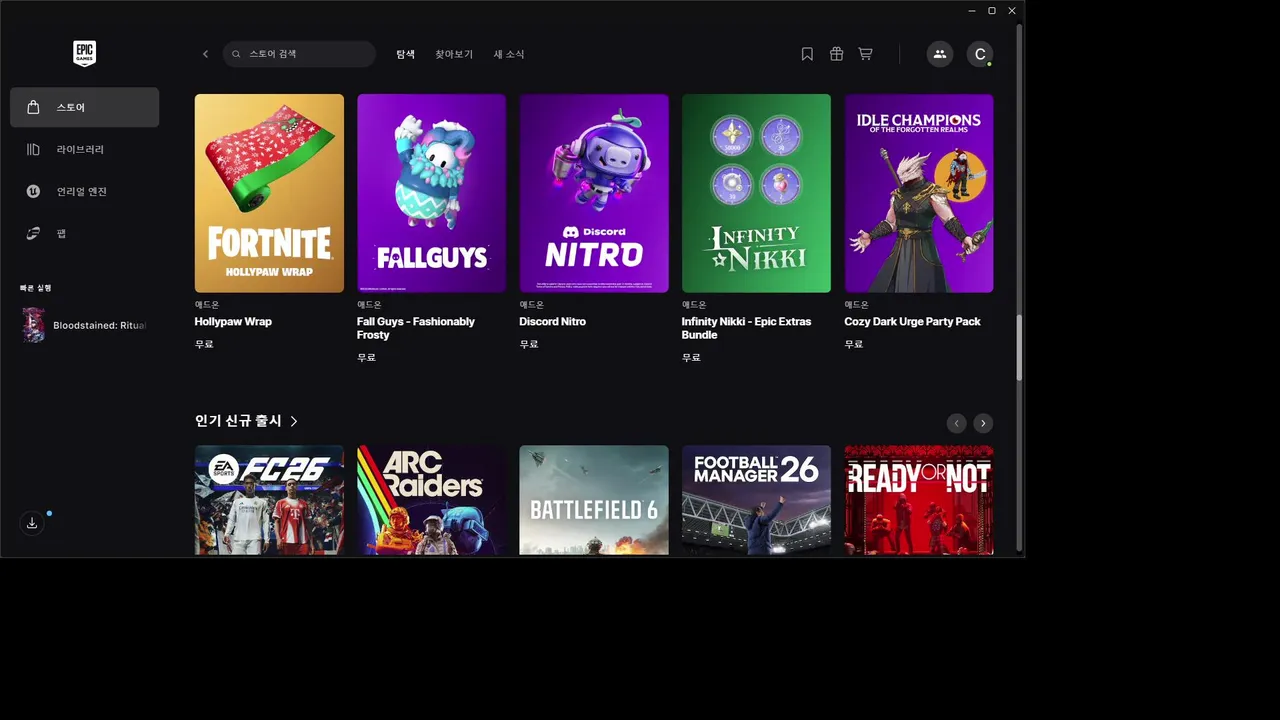Click the Unreal Engine icon in sidebar
This screenshot has width=1280, height=720.
33,191
